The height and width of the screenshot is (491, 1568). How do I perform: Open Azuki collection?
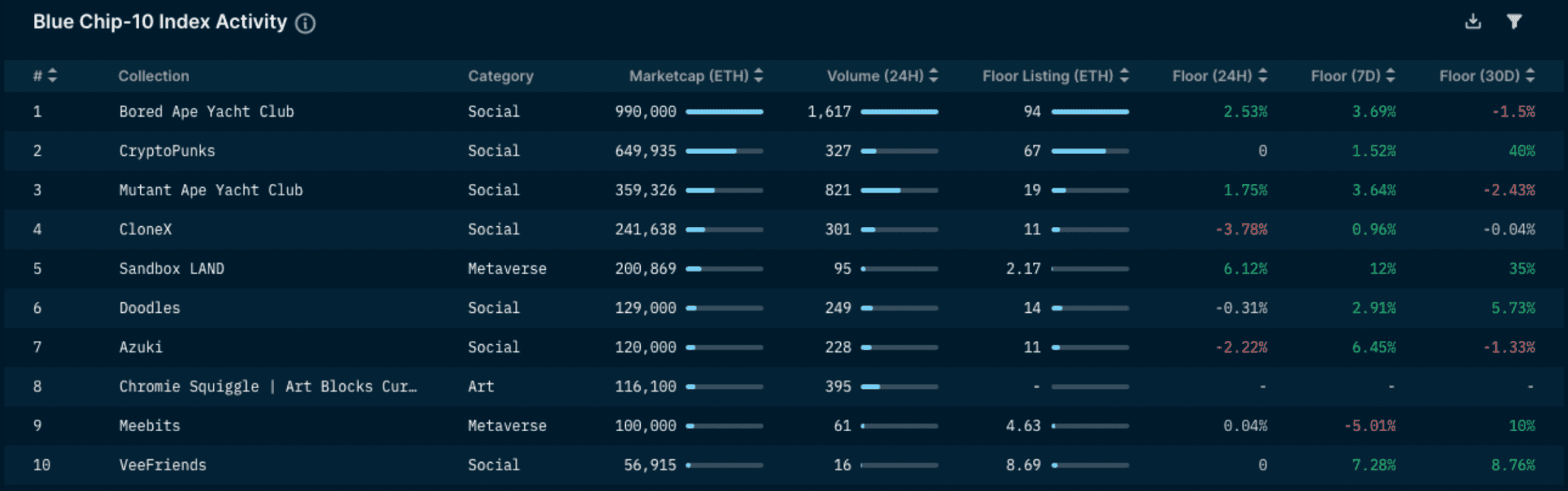141,347
